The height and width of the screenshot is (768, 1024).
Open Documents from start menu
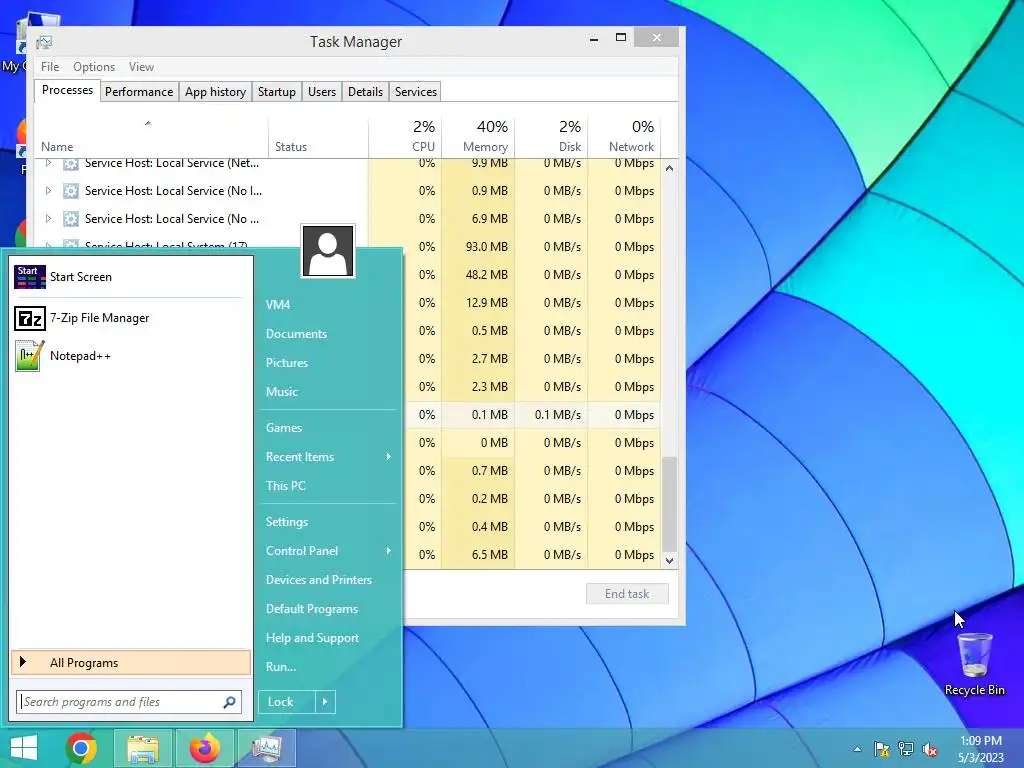pos(296,334)
